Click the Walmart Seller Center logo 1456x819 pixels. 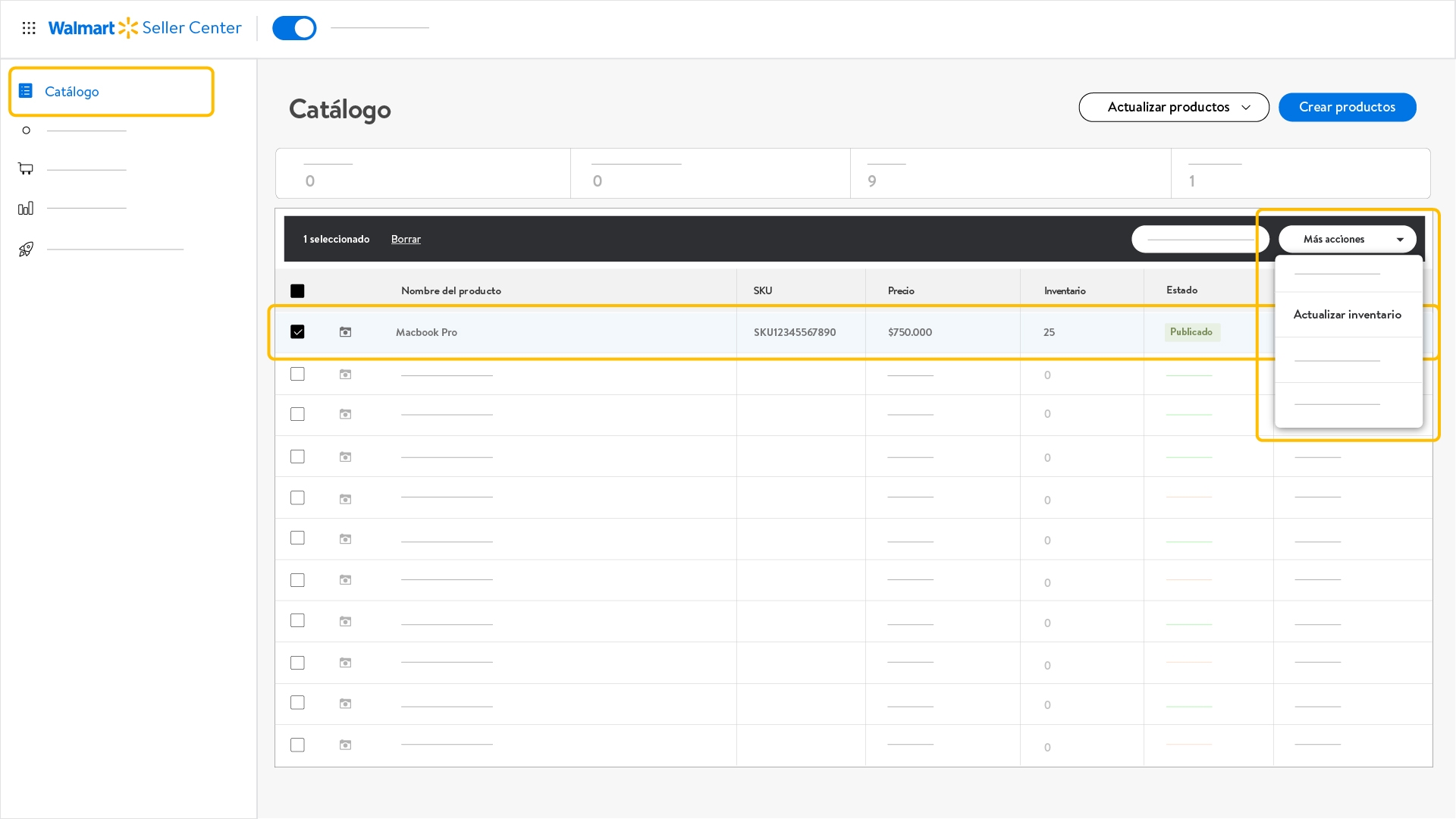(x=145, y=28)
